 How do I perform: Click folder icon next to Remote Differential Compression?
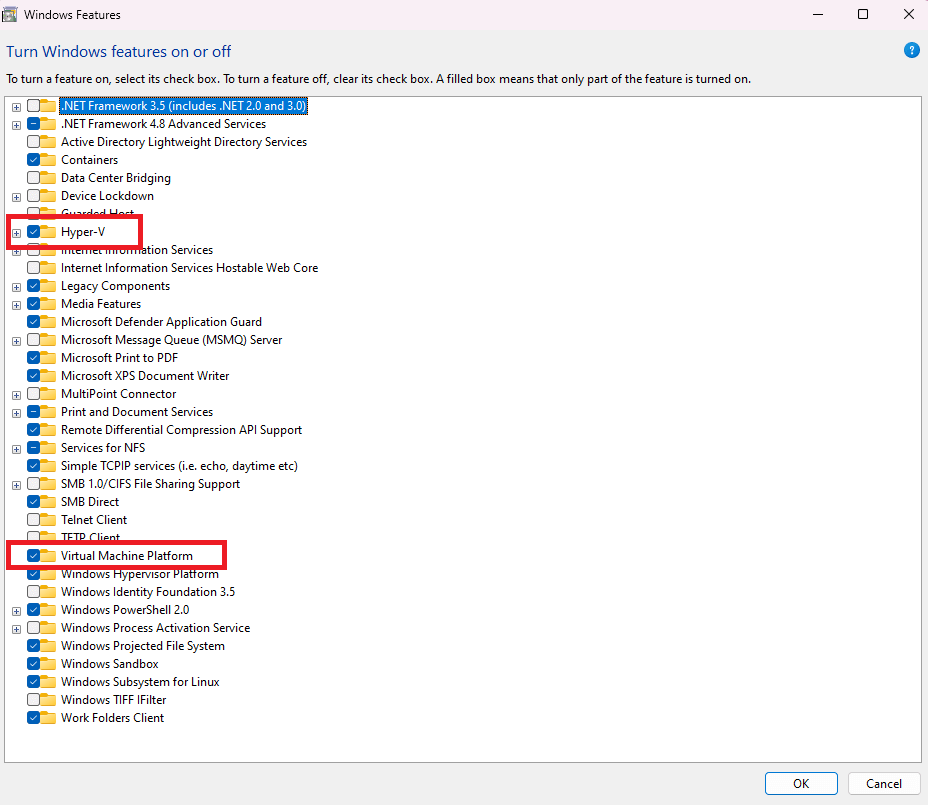[49, 430]
